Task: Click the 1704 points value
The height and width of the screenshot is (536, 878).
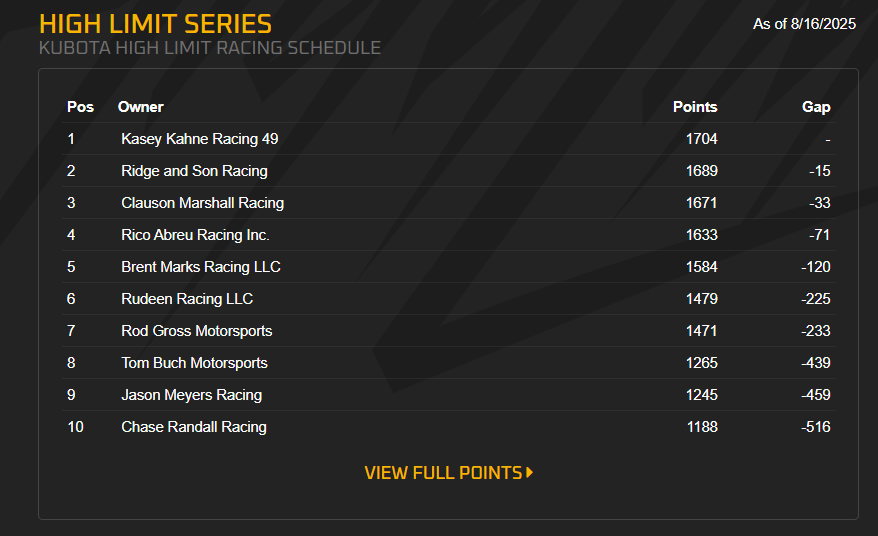Action: tap(701, 139)
